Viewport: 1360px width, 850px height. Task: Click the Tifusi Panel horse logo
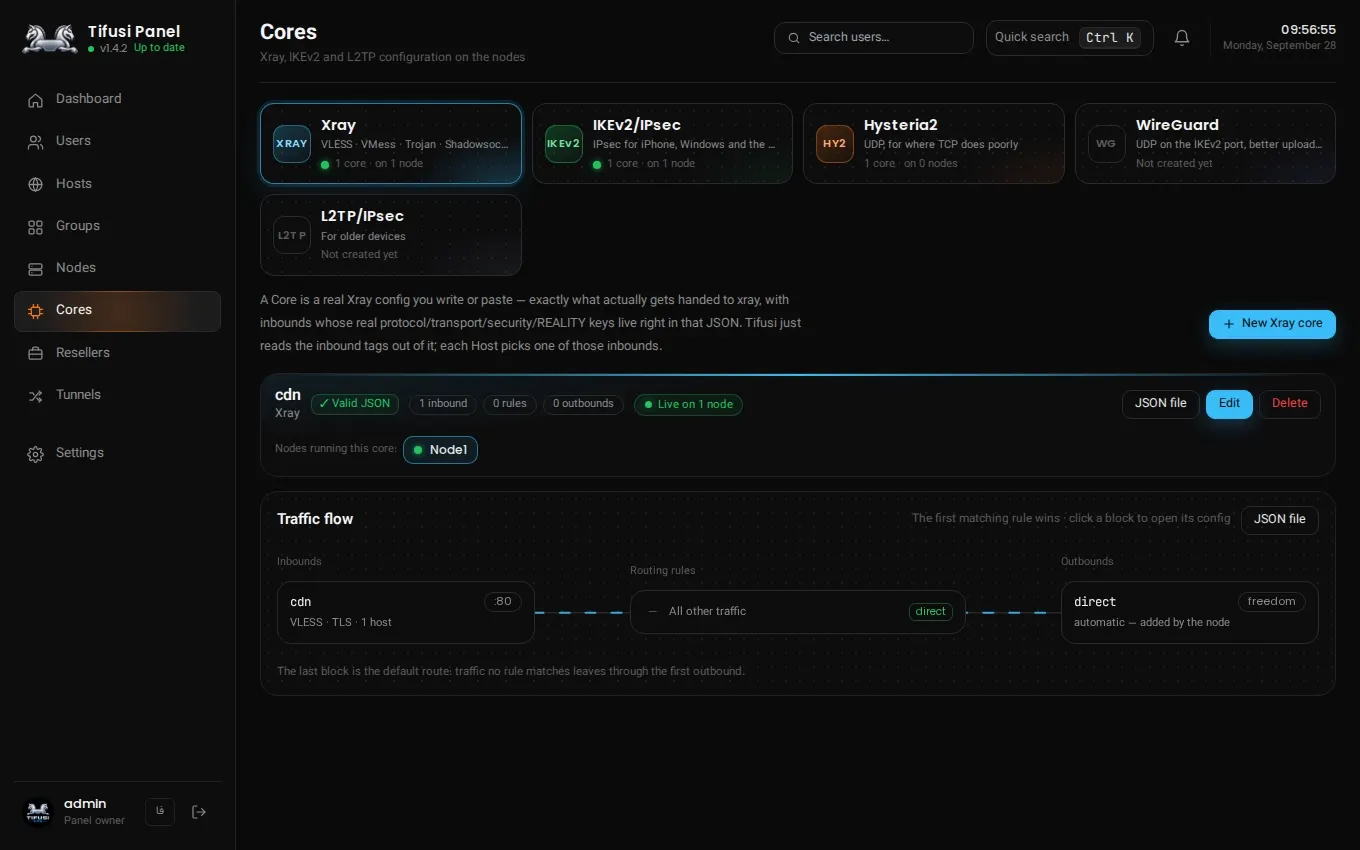50,38
